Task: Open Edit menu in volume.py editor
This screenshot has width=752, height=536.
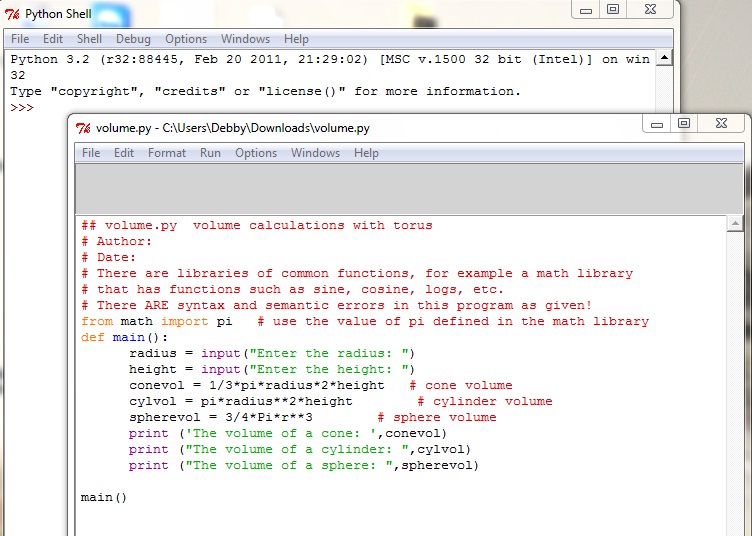Action: 124,153
